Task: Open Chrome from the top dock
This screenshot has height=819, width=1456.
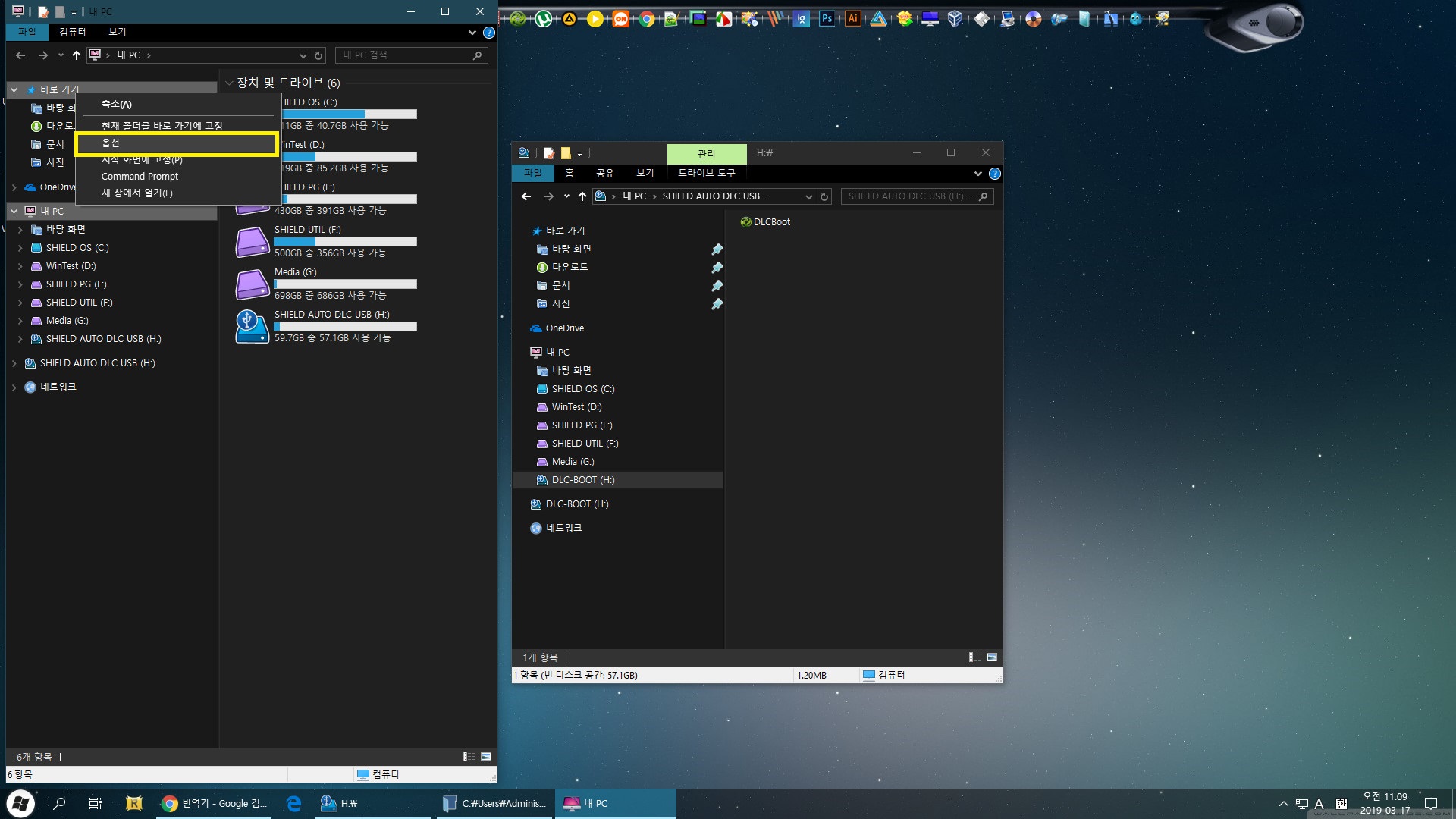Action: click(x=647, y=19)
